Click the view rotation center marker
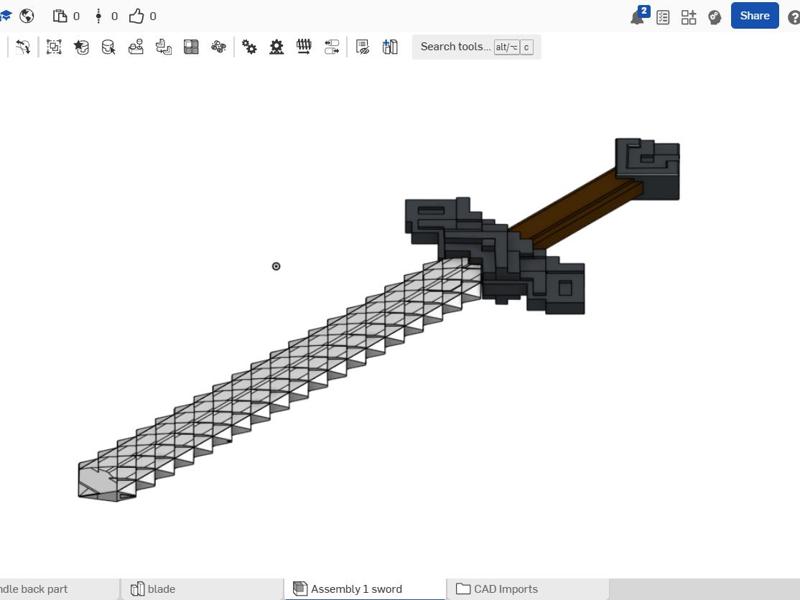 coord(276,266)
